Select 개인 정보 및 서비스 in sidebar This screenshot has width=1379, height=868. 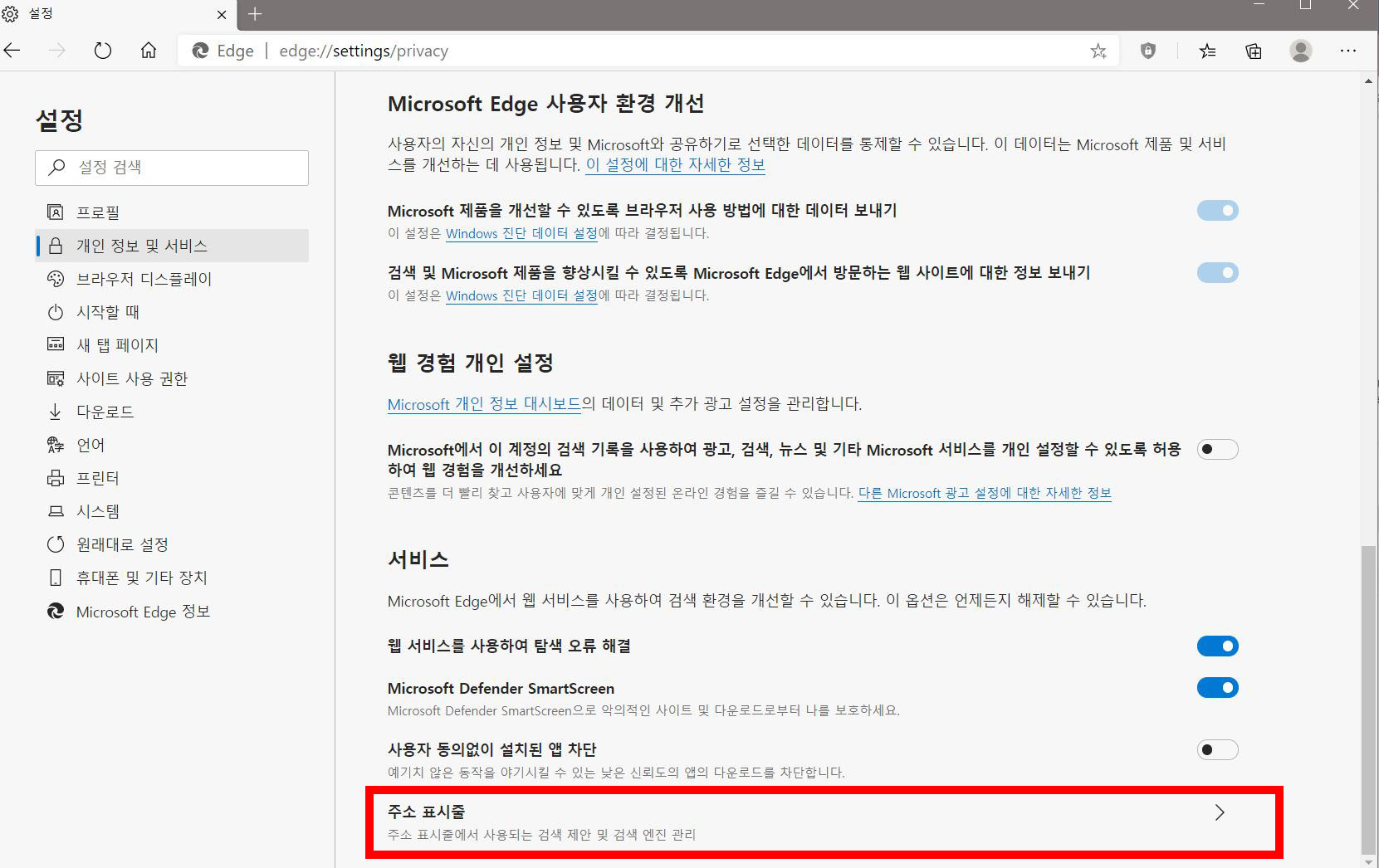172,246
